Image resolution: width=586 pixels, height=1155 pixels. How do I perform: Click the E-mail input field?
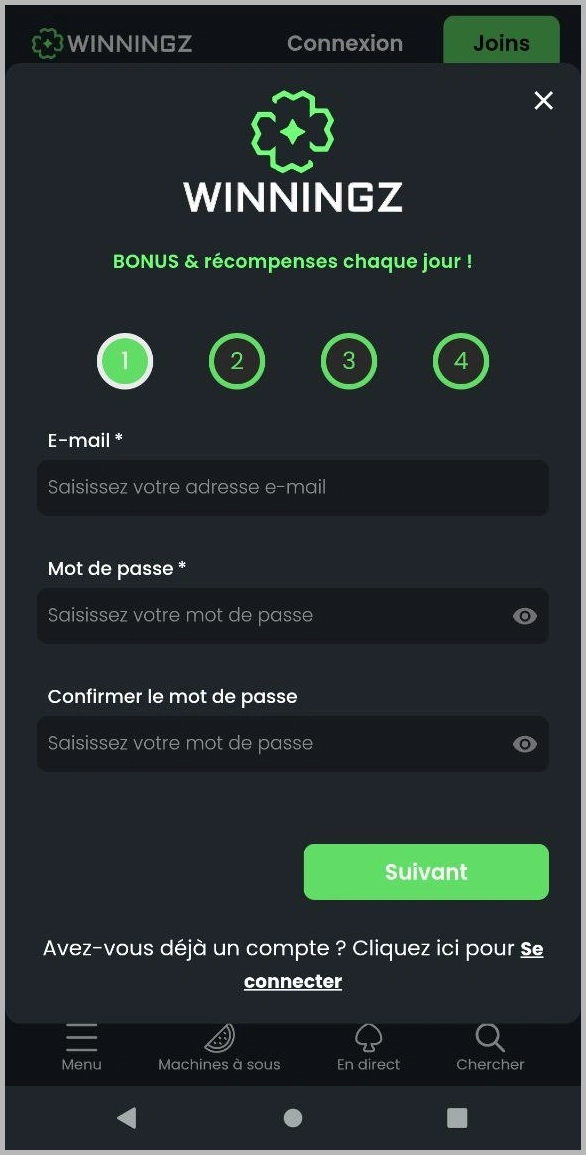coord(292,488)
